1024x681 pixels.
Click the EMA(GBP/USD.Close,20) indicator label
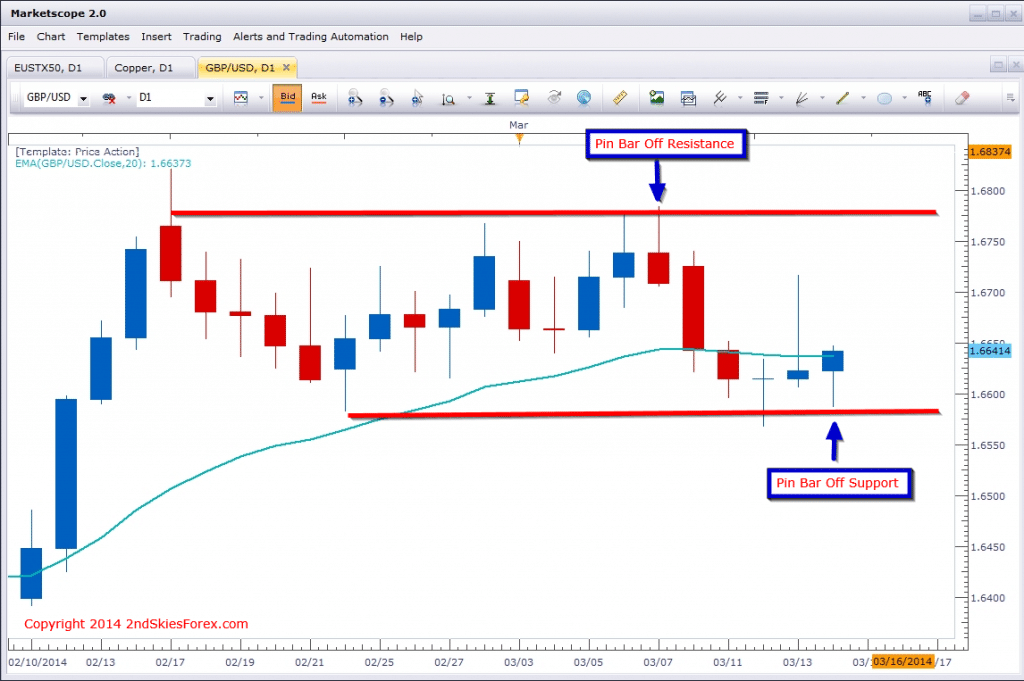pos(103,163)
